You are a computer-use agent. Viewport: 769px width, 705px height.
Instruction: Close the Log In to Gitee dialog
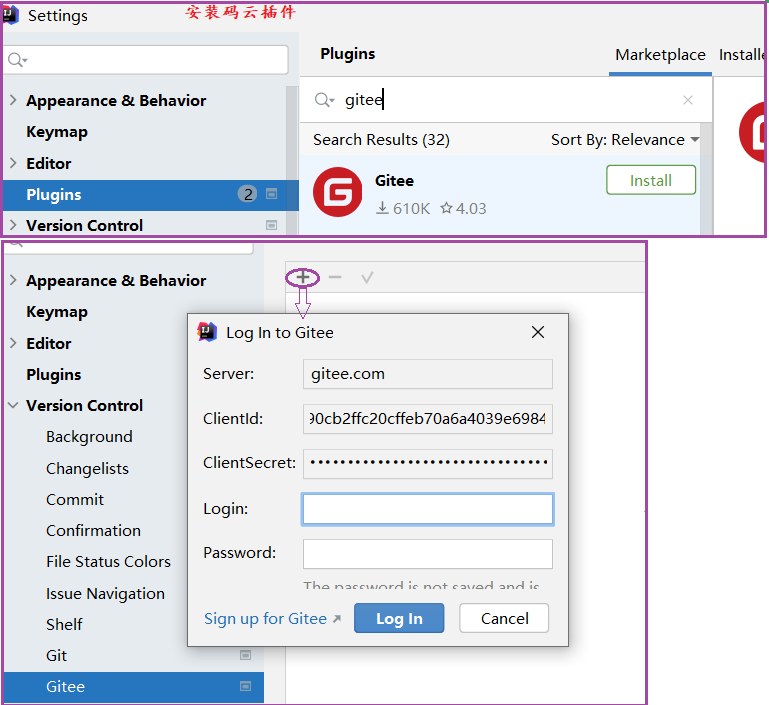538,332
